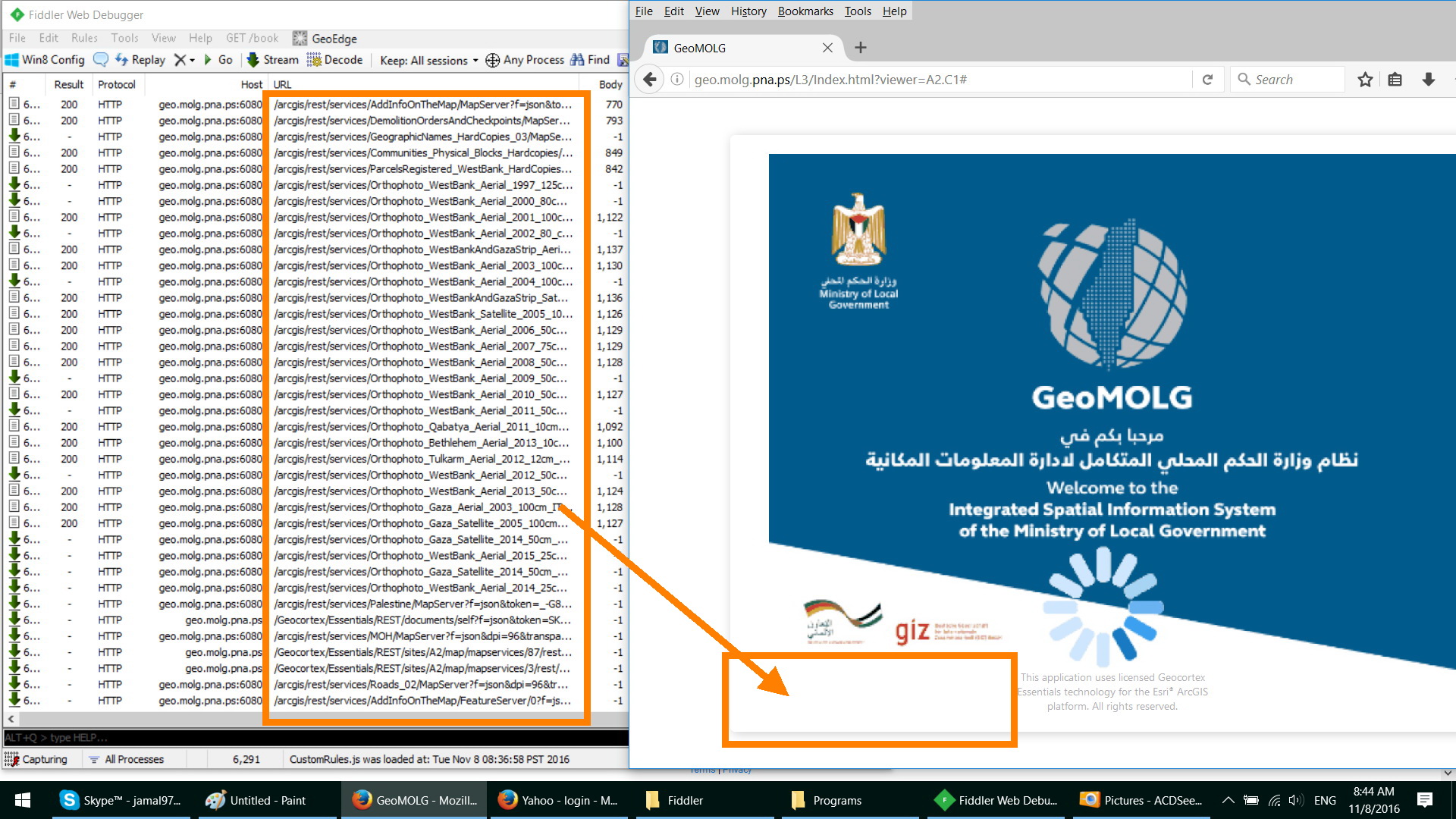Click the Firefox back button

click(649, 80)
